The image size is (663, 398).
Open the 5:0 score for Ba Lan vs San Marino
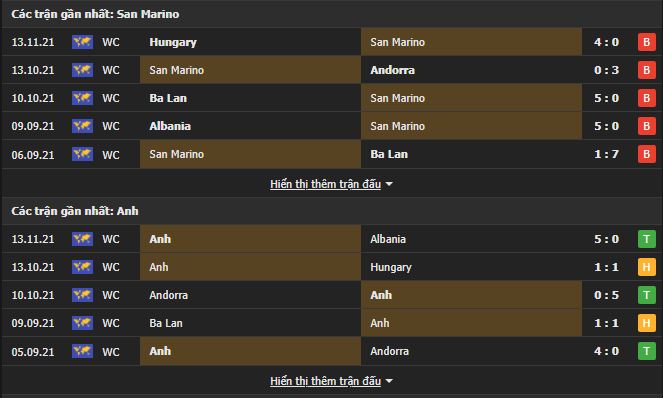(x=606, y=98)
